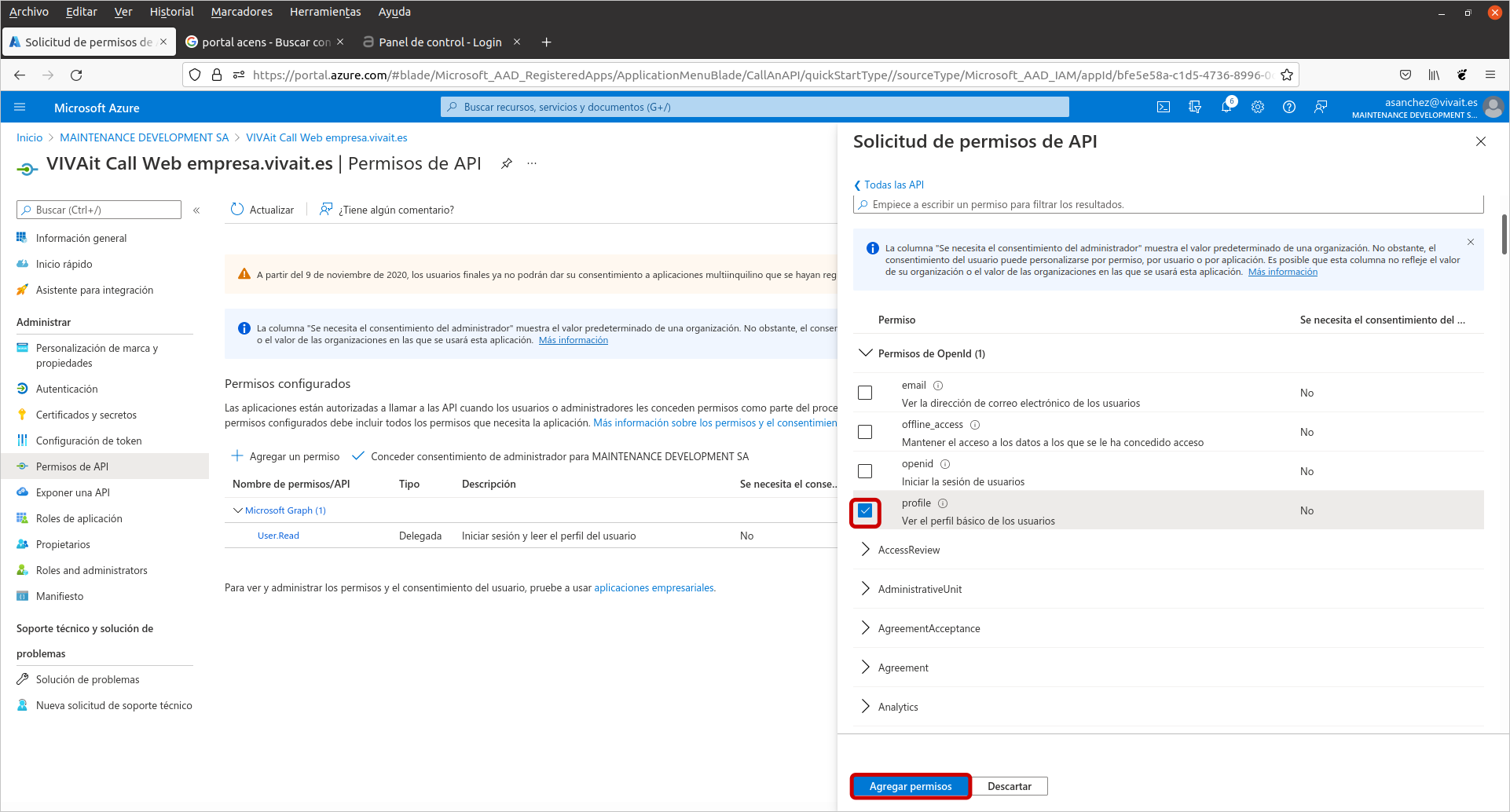Image resolution: width=1510 pixels, height=812 pixels.
Task: Check the offline_access permission
Action: coord(865,432)
